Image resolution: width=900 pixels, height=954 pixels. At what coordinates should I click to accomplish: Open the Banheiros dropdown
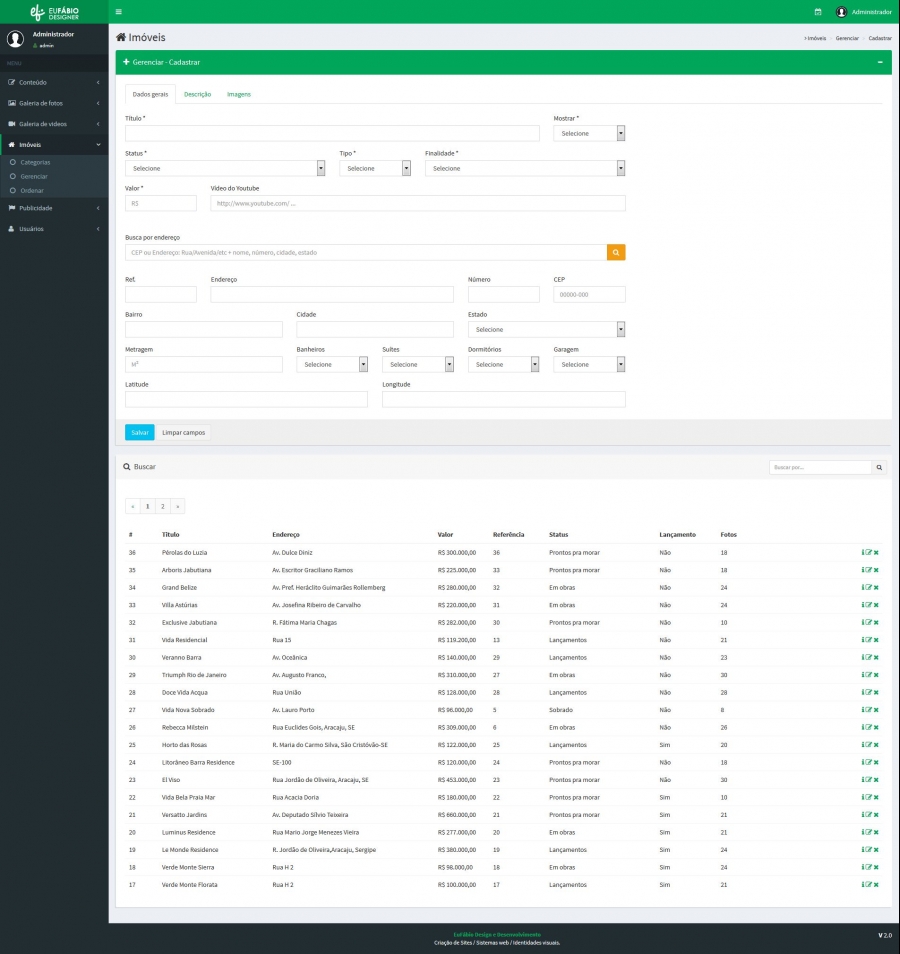point(332,364)
